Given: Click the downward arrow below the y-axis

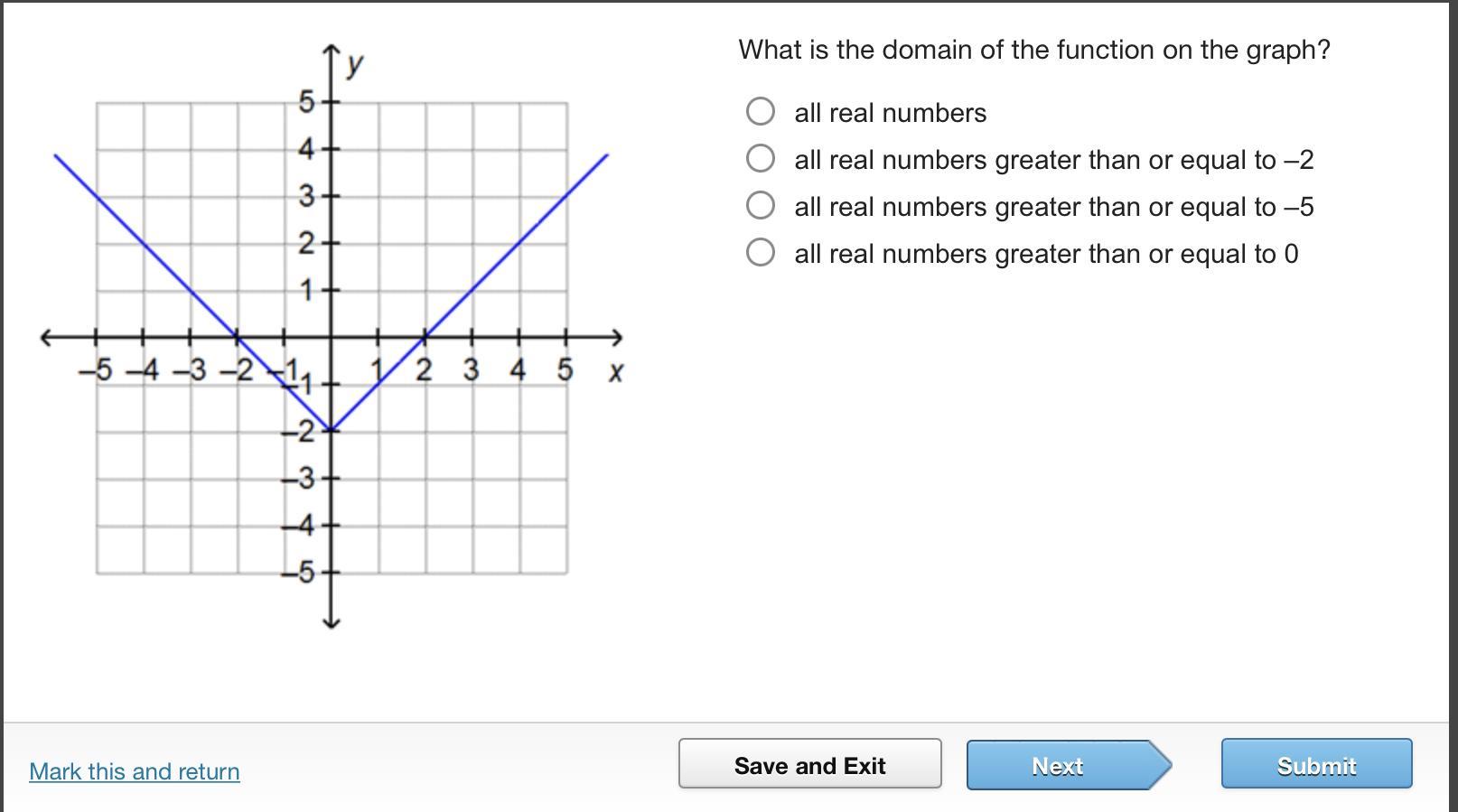Looking at the screenshot, I should pos(331,621).
